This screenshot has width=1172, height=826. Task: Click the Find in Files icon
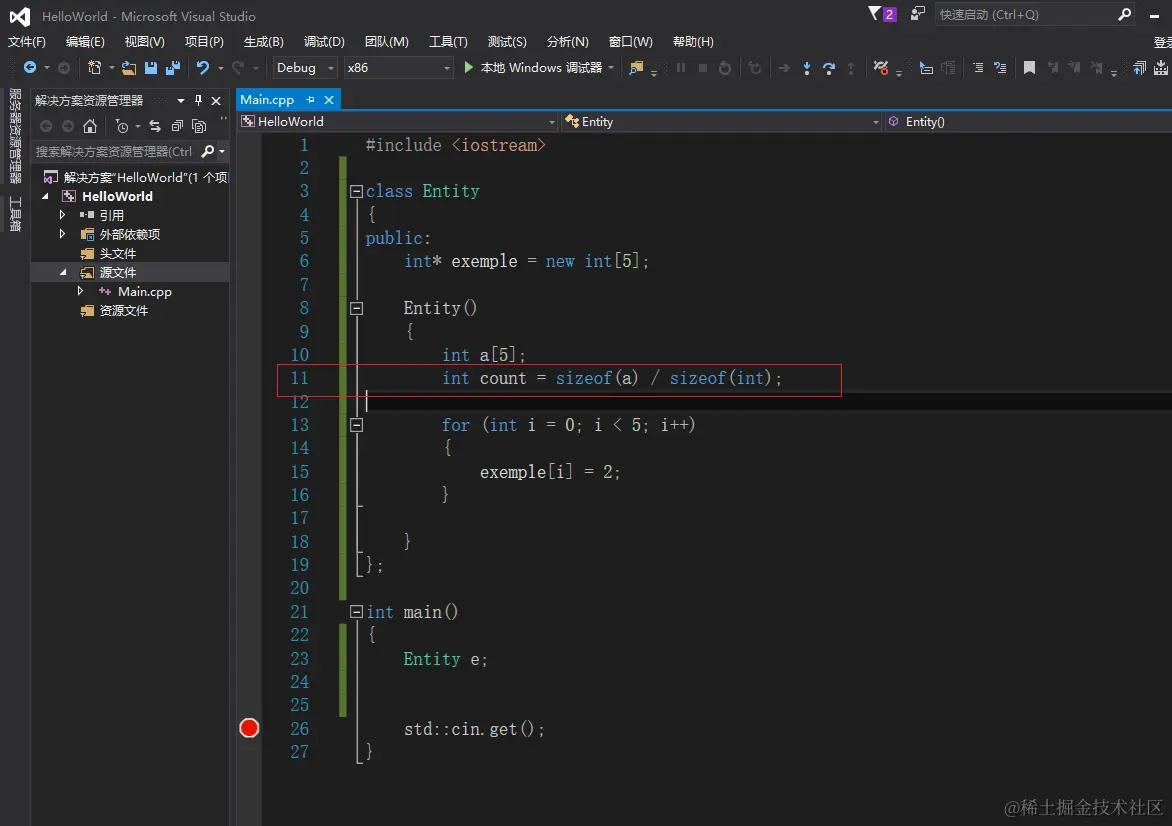(x=636, y=68)
